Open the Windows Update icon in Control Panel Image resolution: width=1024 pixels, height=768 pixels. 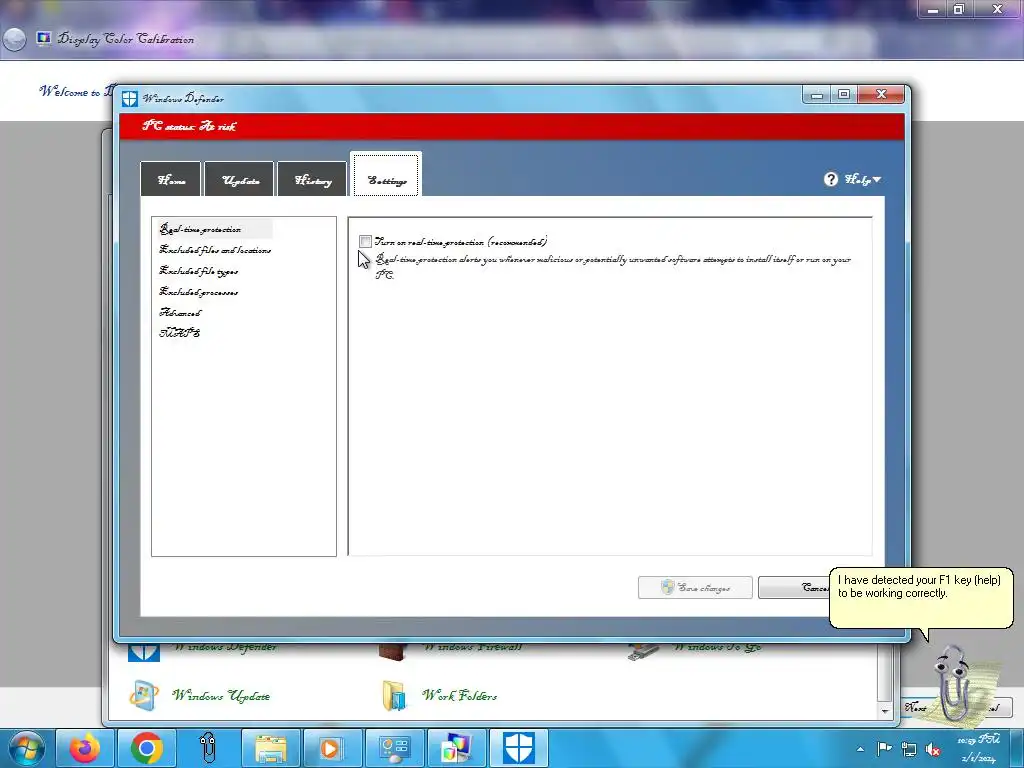point(143,695)
